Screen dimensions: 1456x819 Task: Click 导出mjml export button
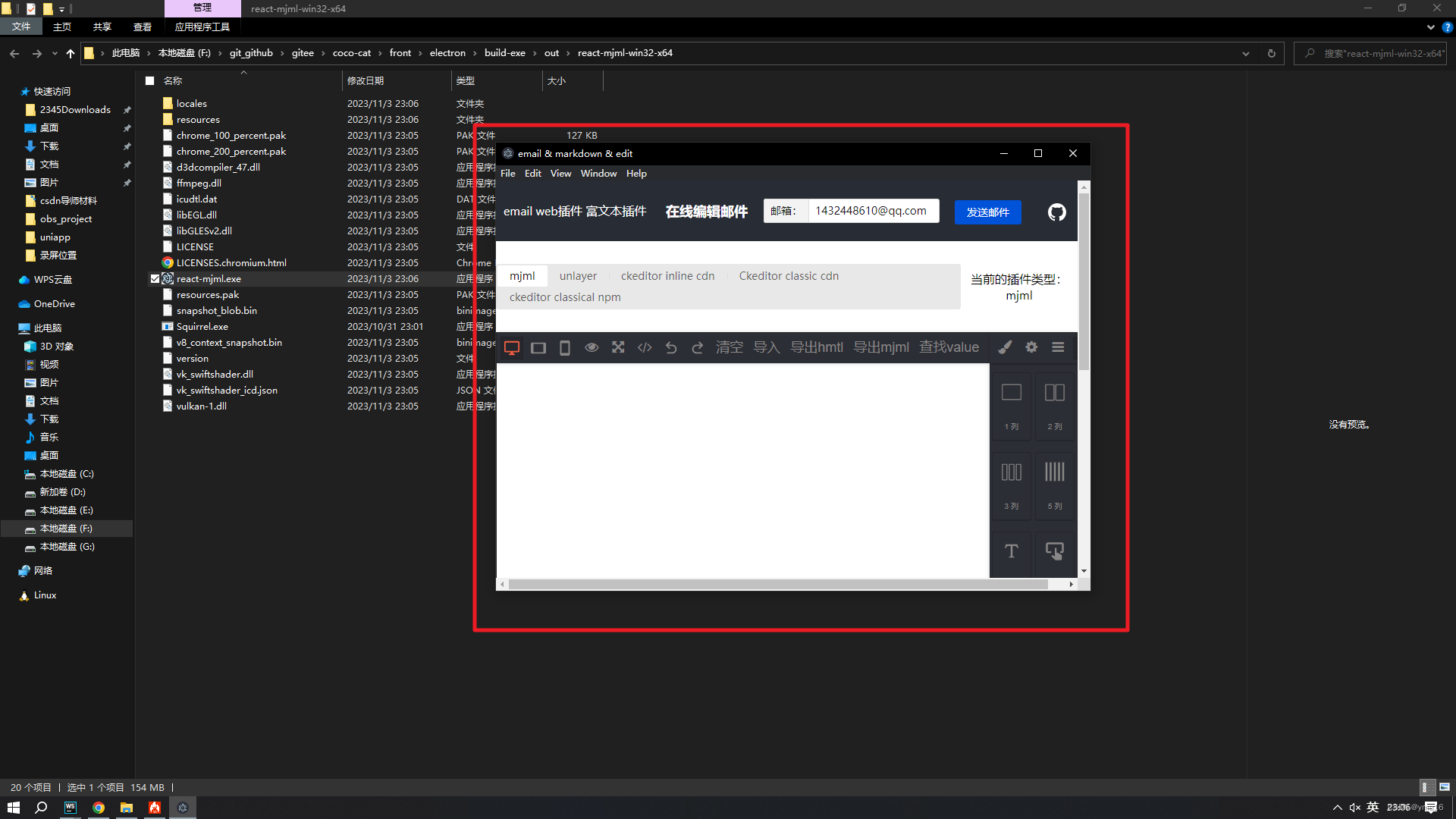click(881, 347)
